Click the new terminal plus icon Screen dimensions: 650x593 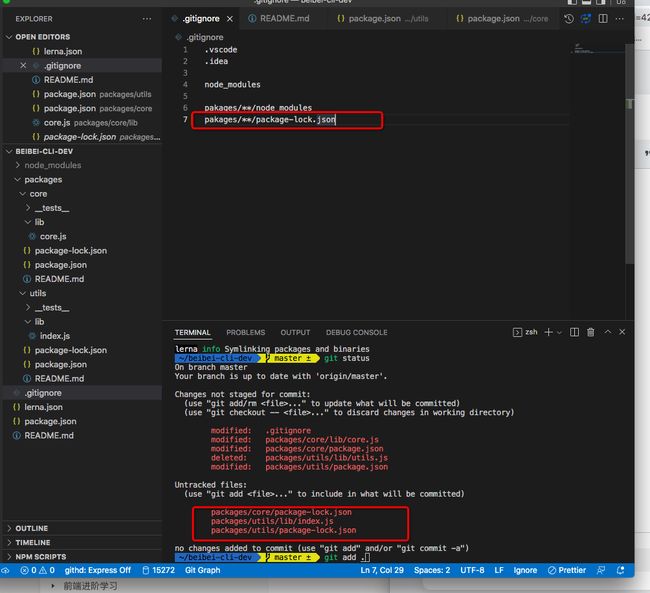548,332
